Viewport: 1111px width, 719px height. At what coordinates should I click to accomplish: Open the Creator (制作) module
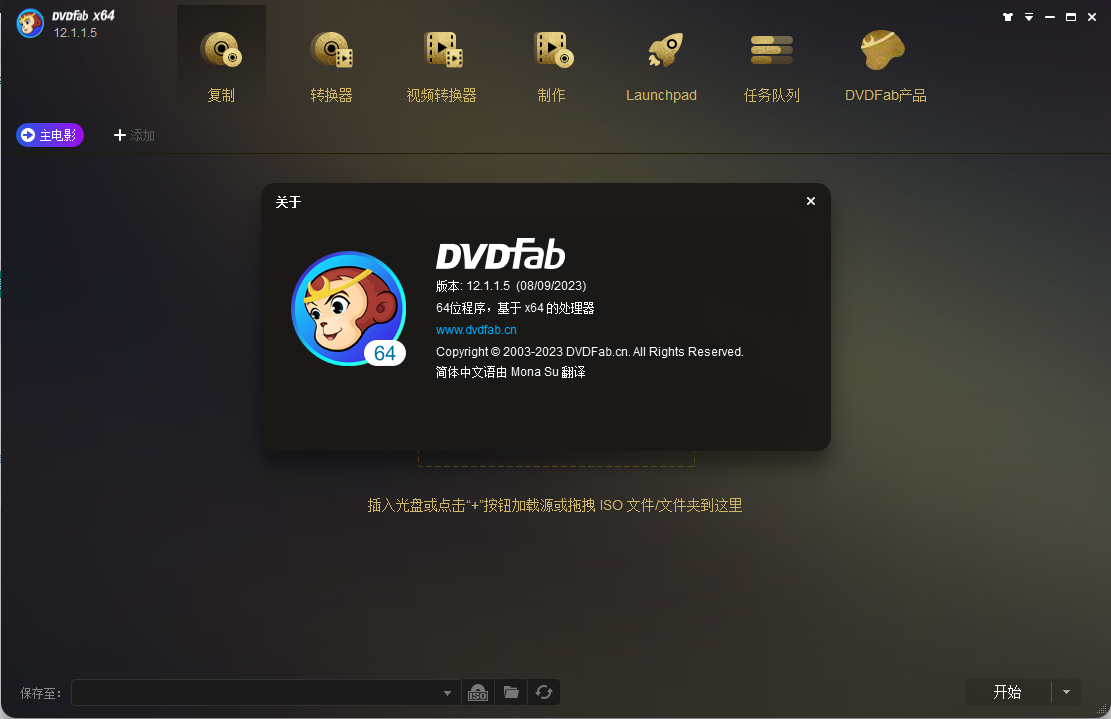tap(551, 67)
